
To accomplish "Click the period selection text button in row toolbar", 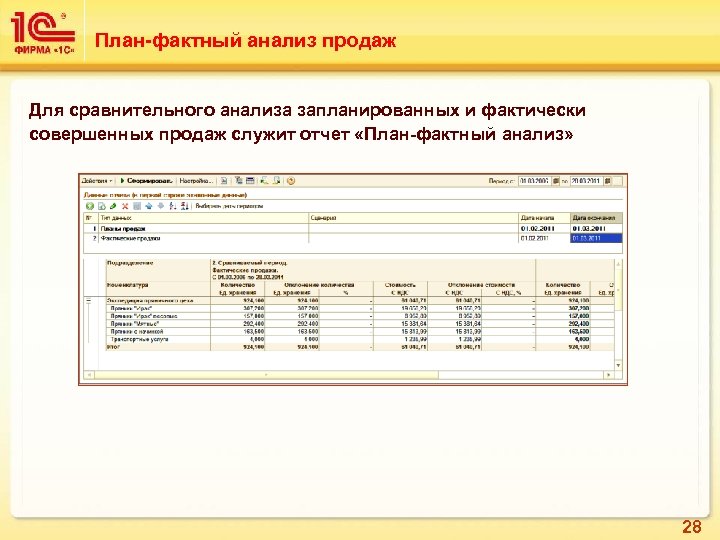I will pos(229,206).
